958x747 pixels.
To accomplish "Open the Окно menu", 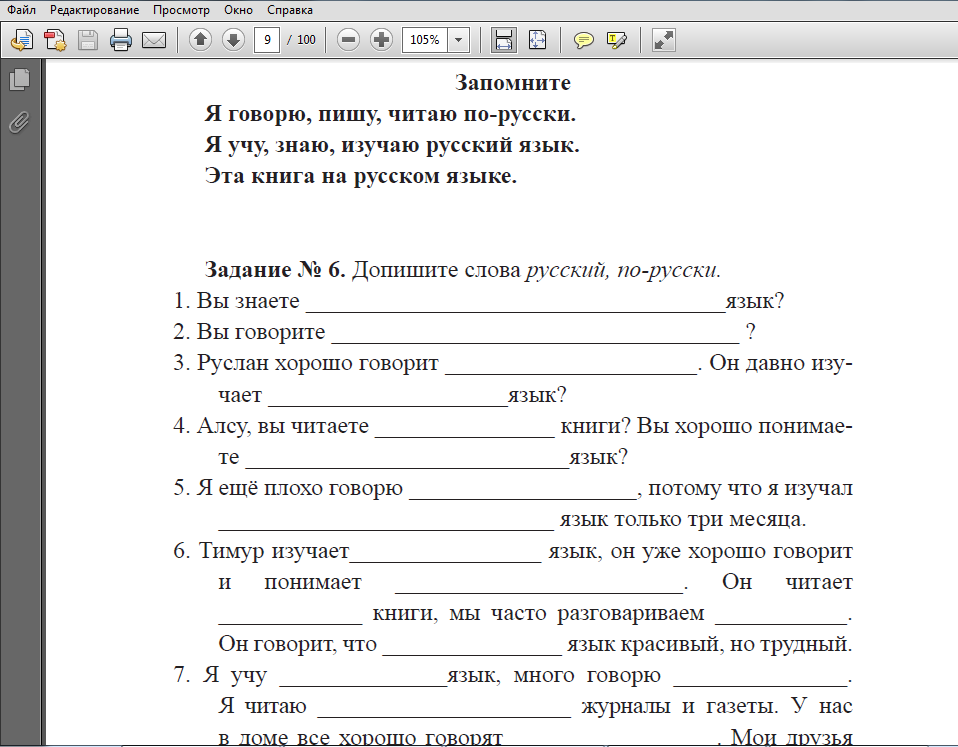I will (238, 10).
